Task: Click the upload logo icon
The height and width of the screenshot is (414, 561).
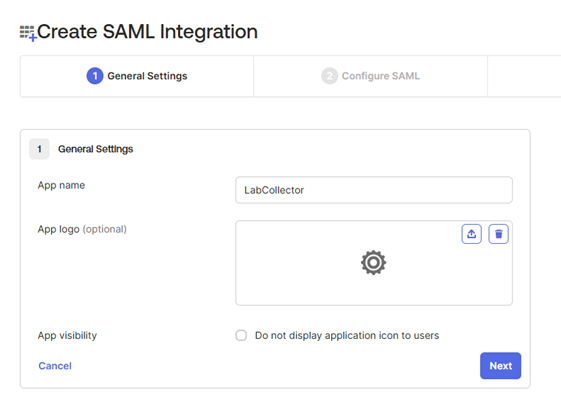Action: [471, 234]
